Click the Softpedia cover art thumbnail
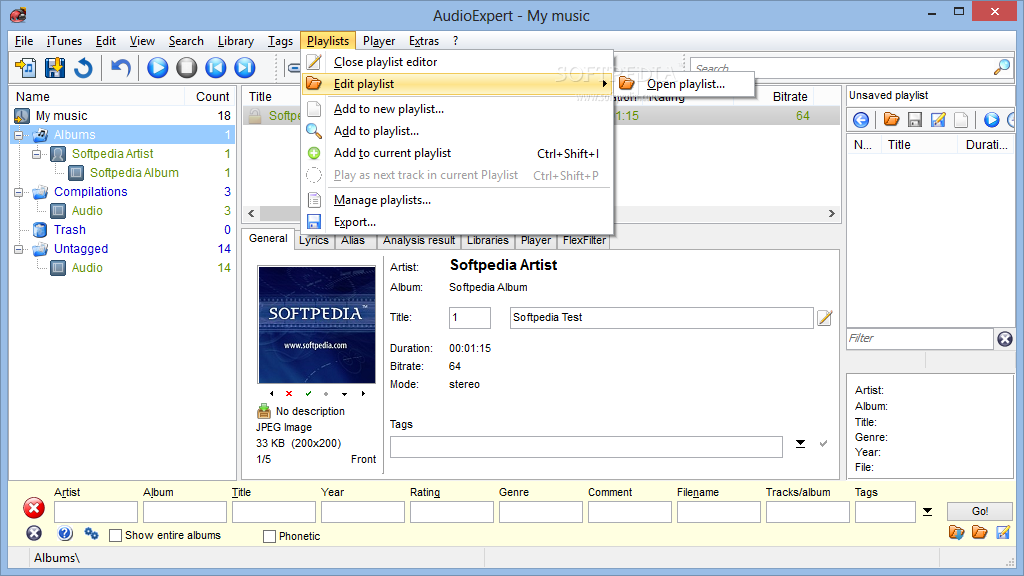The width and height of the screenshot is (1024, 576). point(317,325)
